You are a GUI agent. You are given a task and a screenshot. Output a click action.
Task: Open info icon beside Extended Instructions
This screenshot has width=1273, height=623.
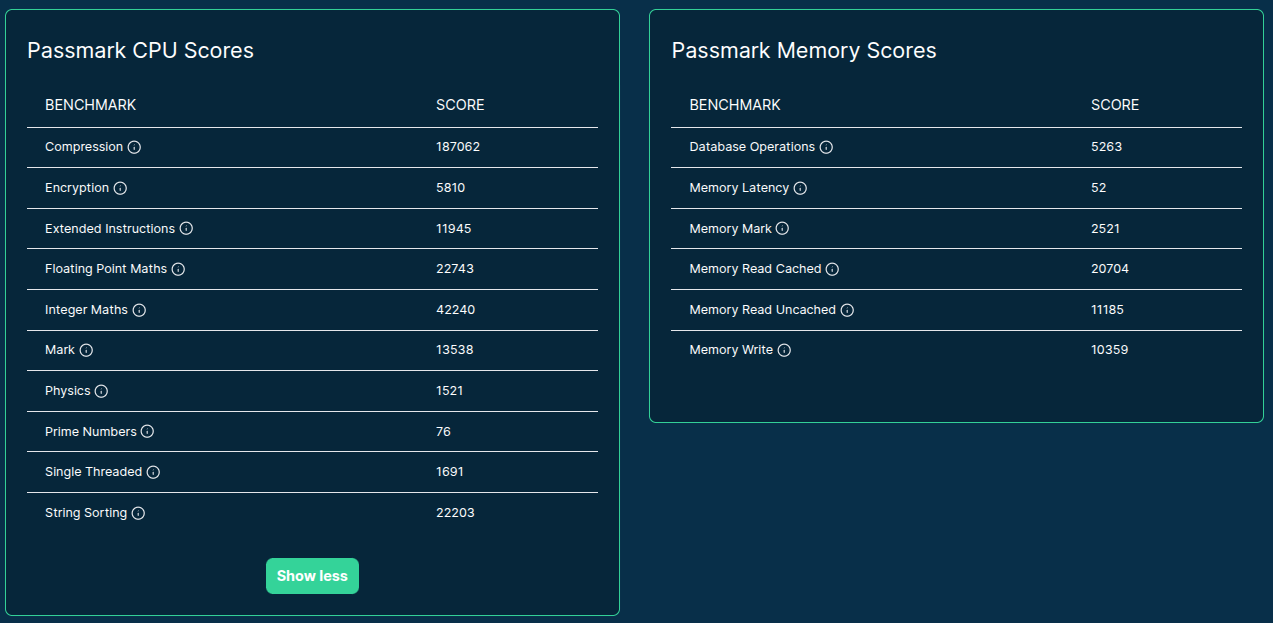(186, 229)
